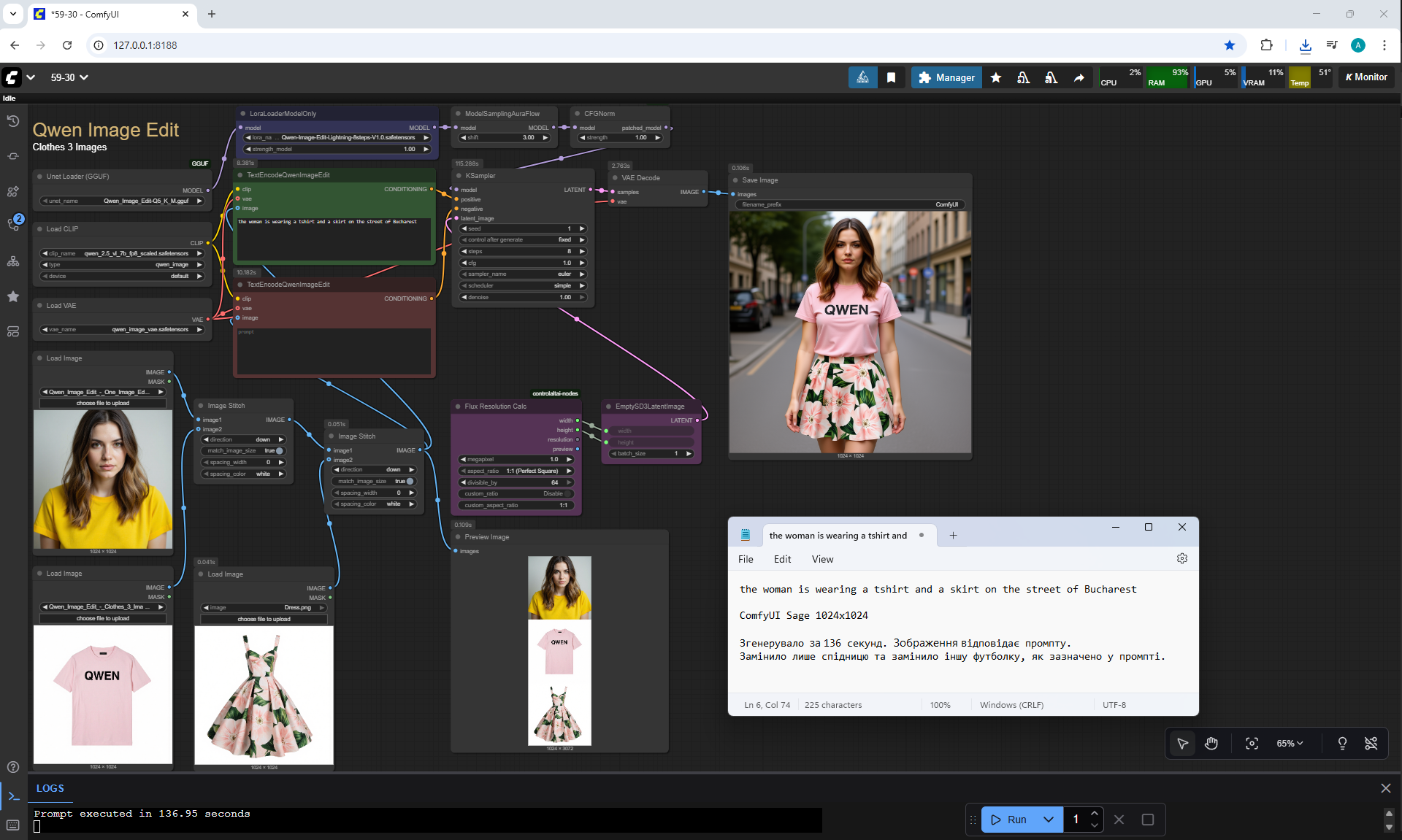The height and width of the screenshot is (840, 1402).
Task: Open the 65% zoom level dropdown
Action: point(1290,743)
